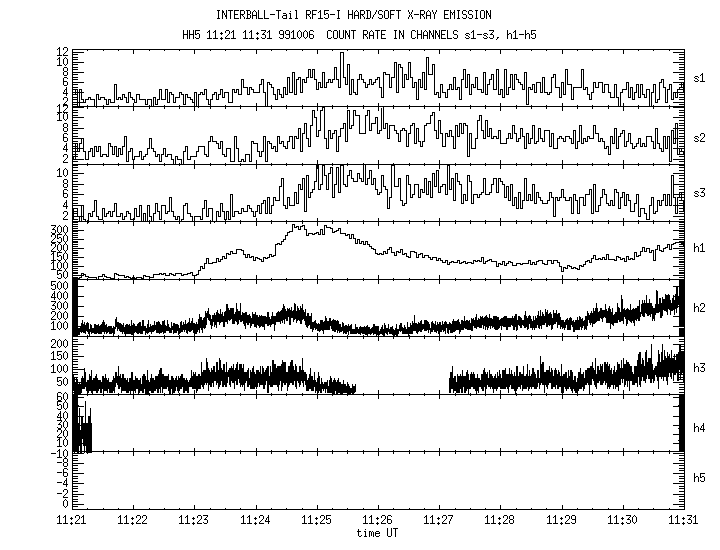Click the 11:24 time axis tick label
This screenshot has height=550, width=720.
[255, 520]
